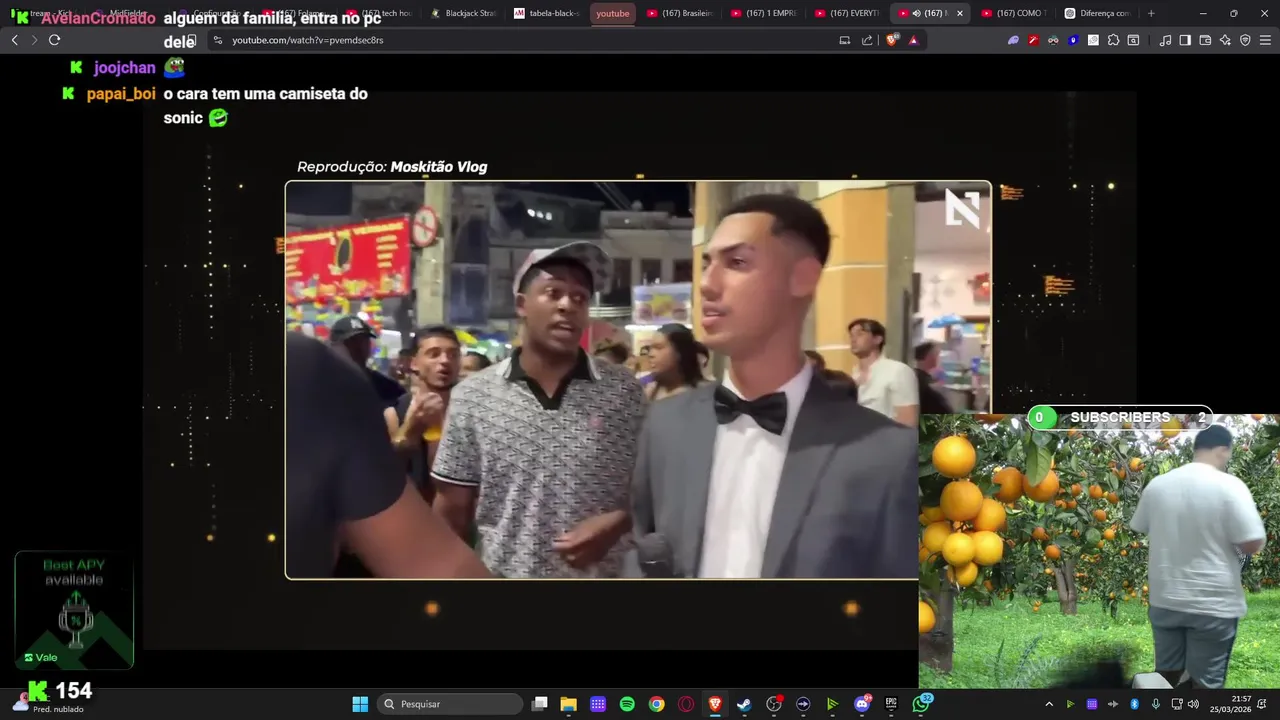Click the papai_boi chat username
This screenshot has width=1280, height=720.
click(x=121, y=94)
